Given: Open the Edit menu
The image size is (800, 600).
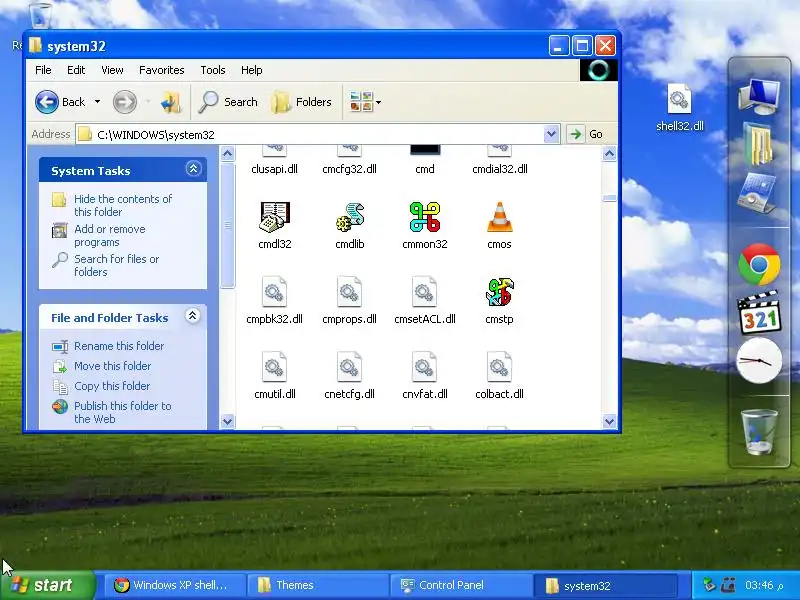Looking at the screenshot, I should [x=76, y=70].
